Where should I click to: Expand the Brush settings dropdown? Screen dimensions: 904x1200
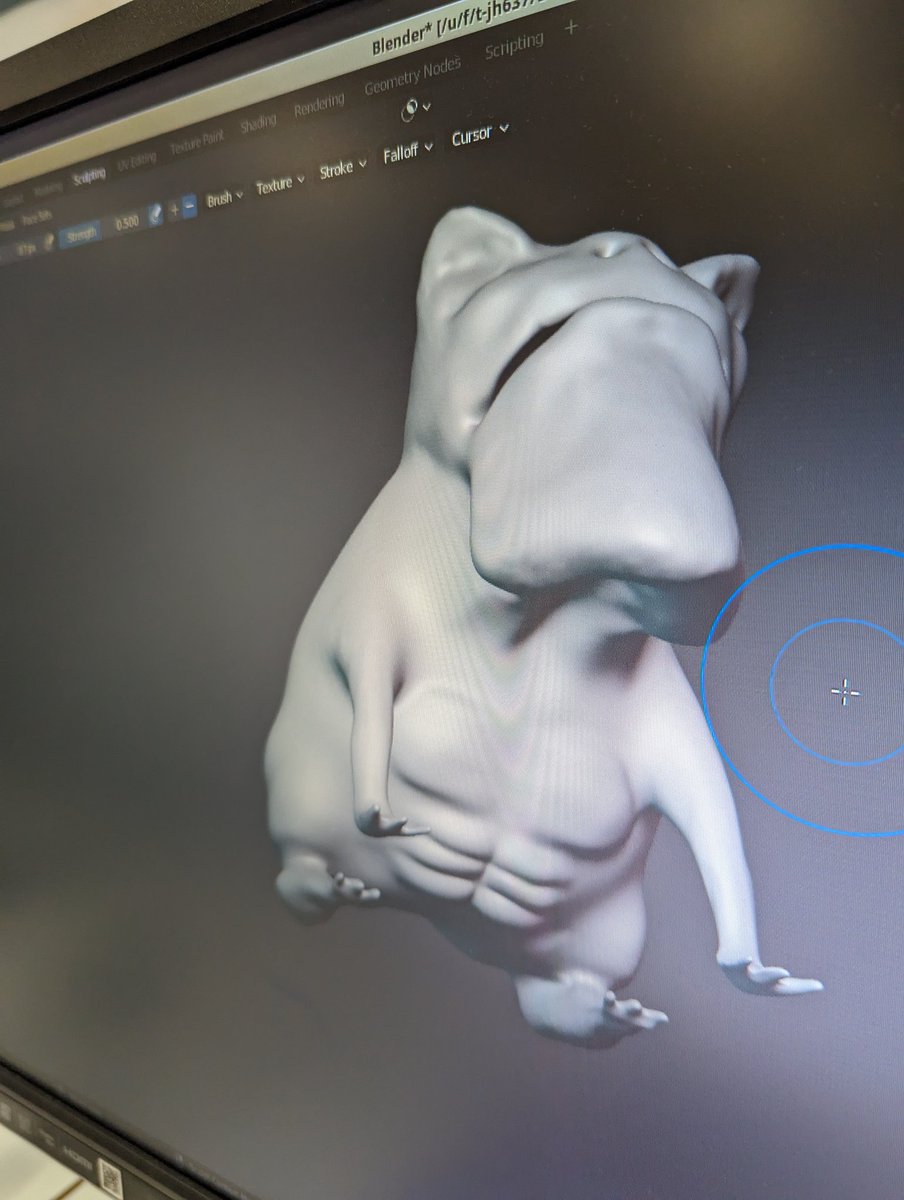pyautogui.click(x=225, y=198)
